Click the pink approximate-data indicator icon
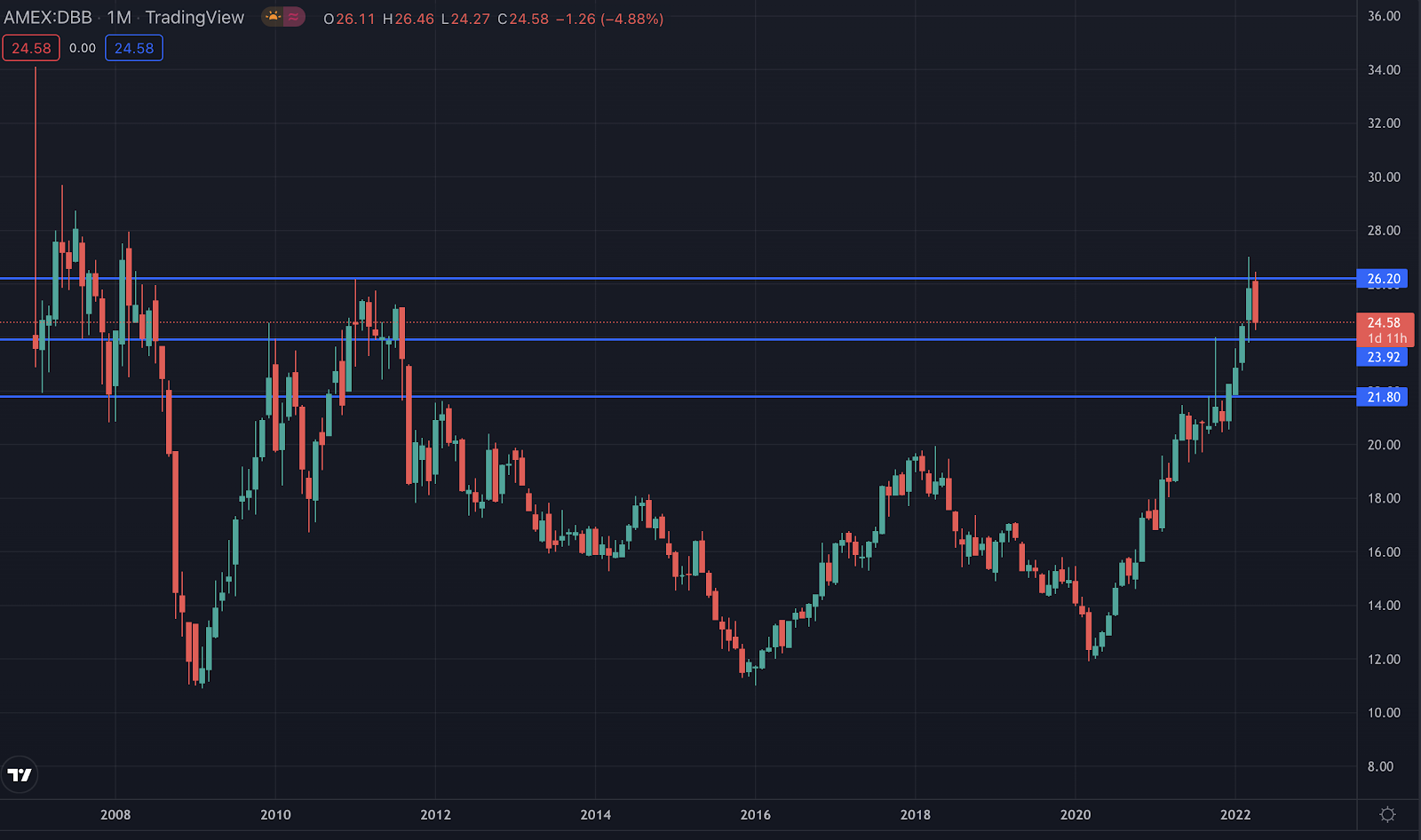Viewport: 1421px width, 840px height. click(294, 17)
